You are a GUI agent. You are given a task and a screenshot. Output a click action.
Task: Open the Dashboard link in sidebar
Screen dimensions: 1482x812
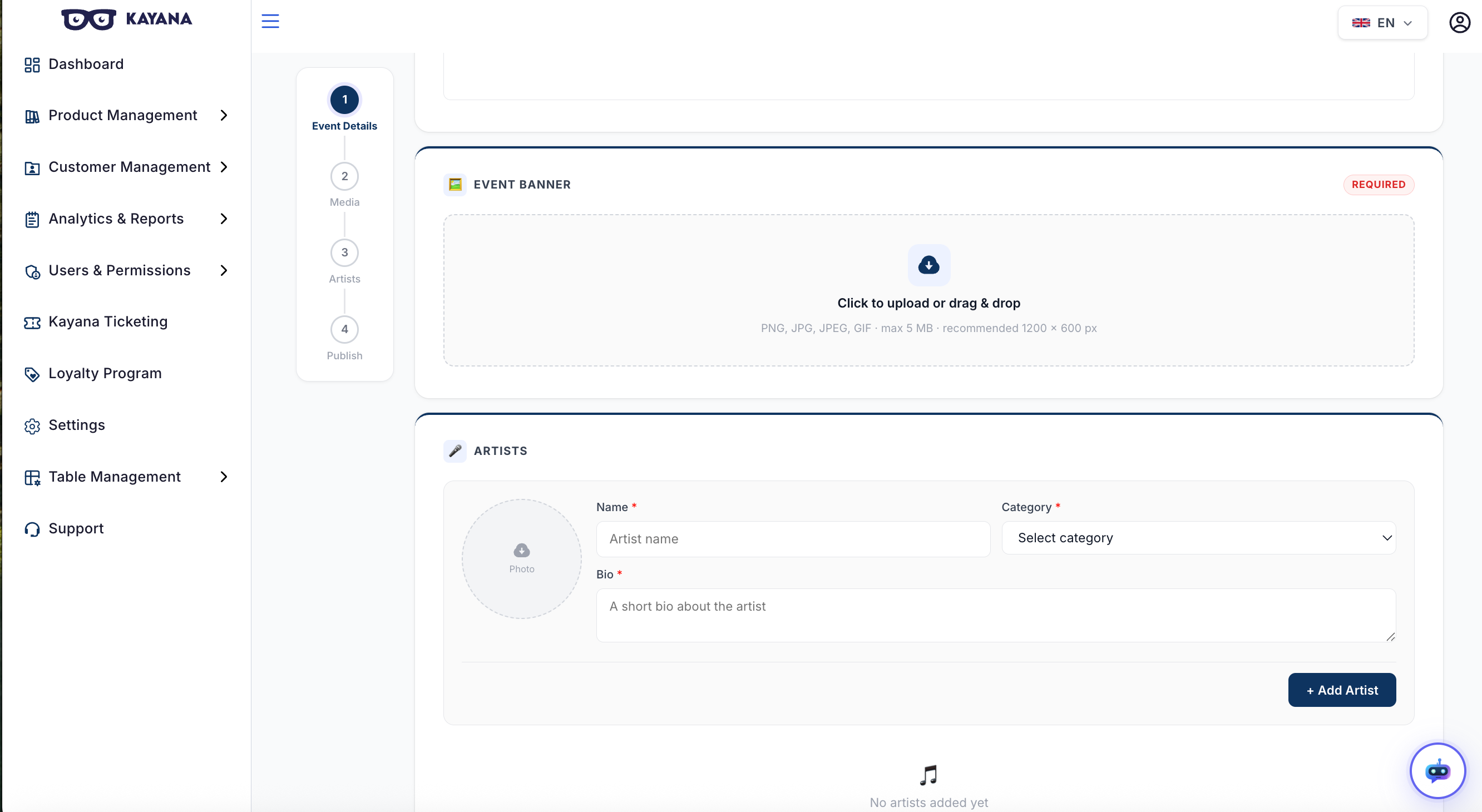tap(86, 65)
